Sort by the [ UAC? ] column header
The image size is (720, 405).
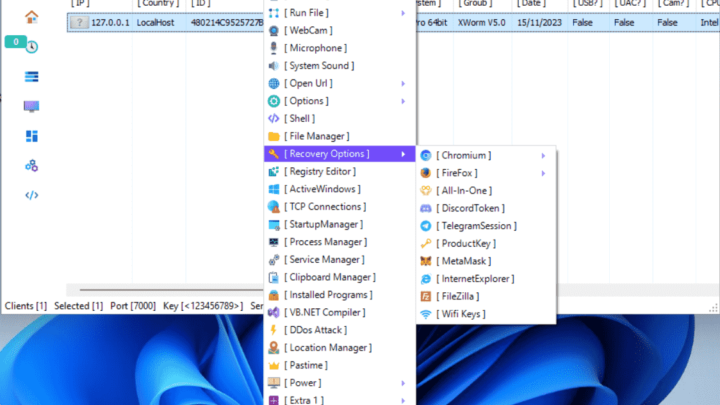(630, 4)
